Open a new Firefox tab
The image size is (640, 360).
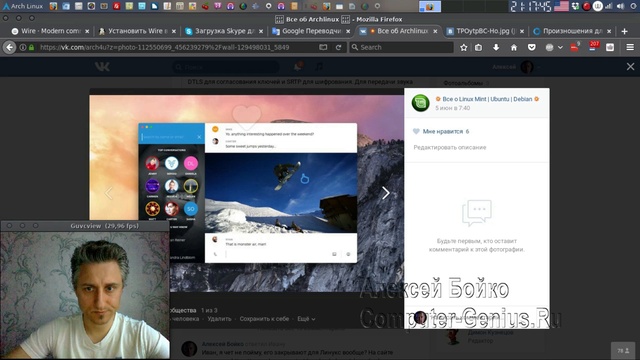click(624, 31)
